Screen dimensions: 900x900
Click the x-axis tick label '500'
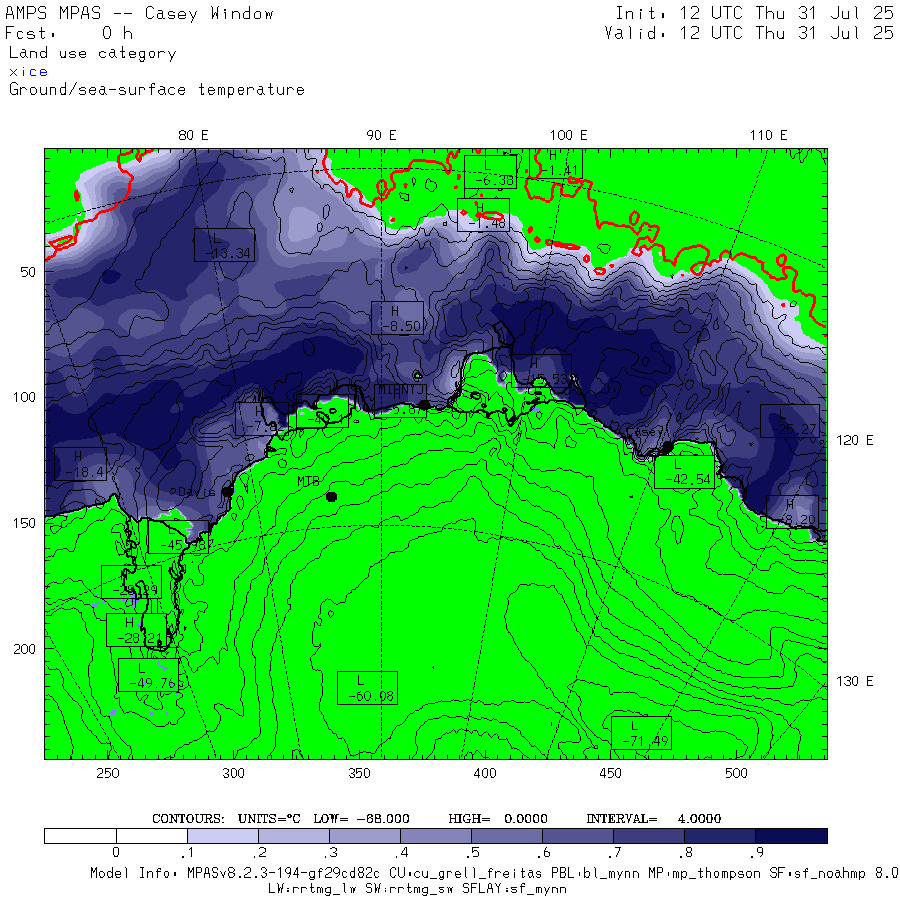736,773
